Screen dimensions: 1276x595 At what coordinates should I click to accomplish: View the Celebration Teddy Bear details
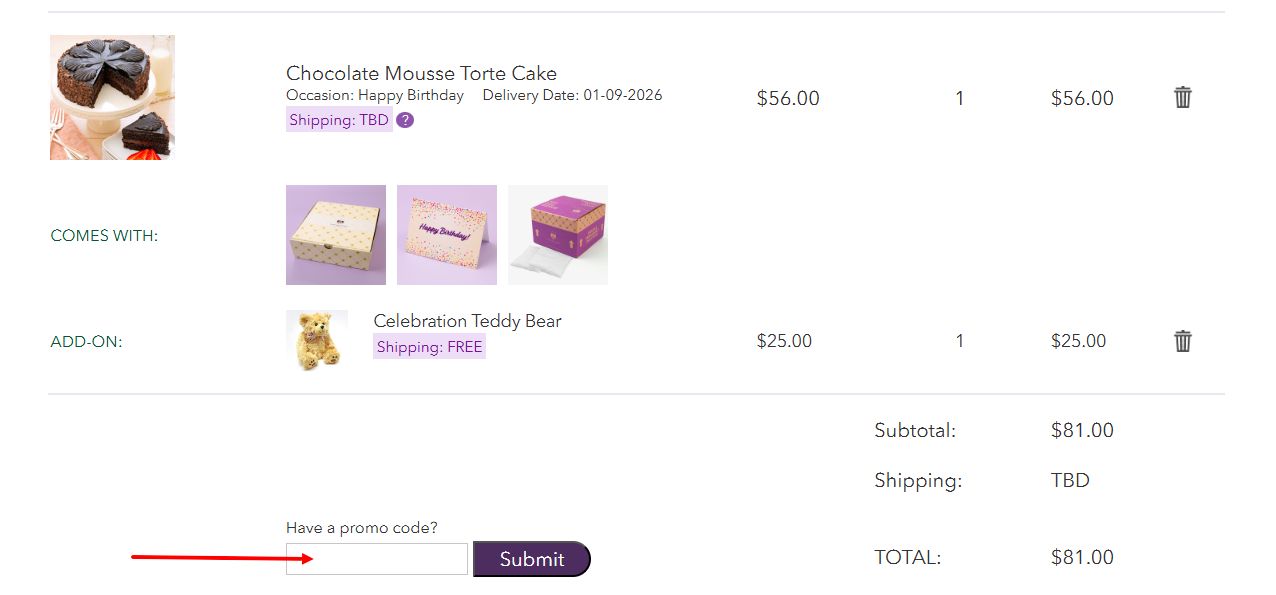point(467,321)
